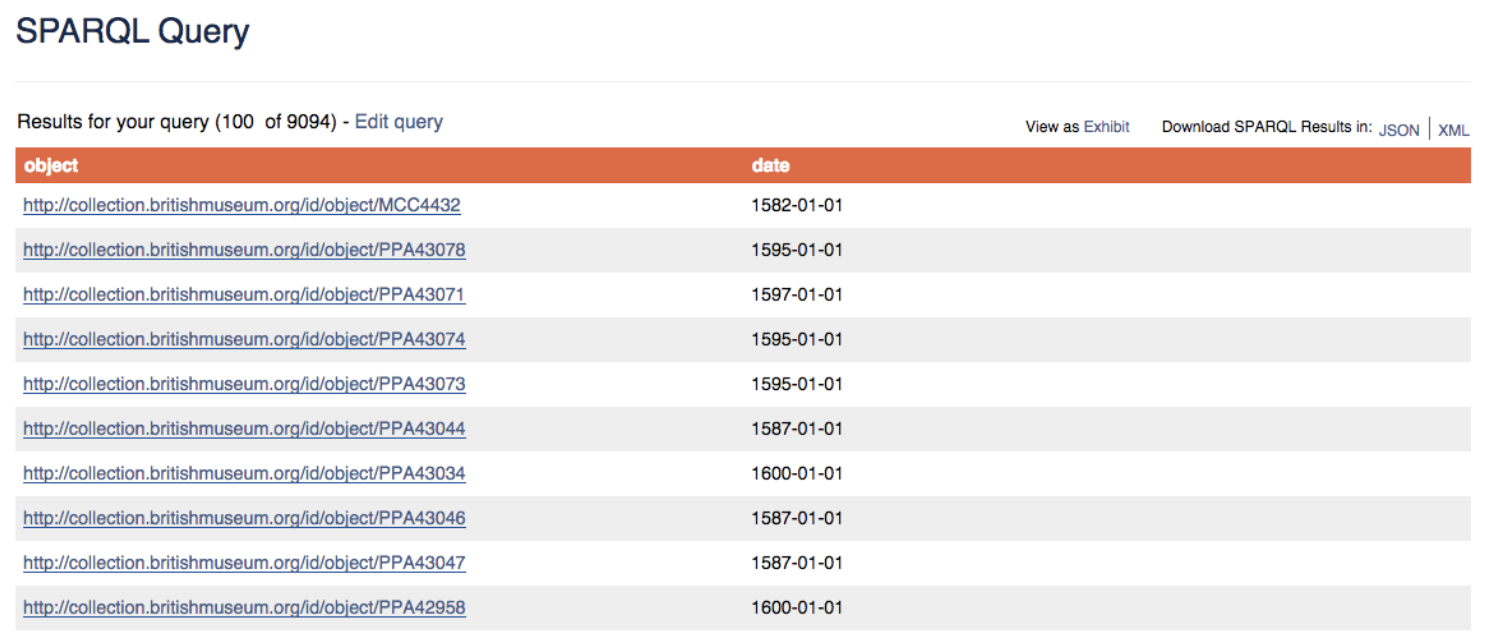Download results as XML
Viewport: 1500px width, 642px height.
click(x=1453, y=130)
